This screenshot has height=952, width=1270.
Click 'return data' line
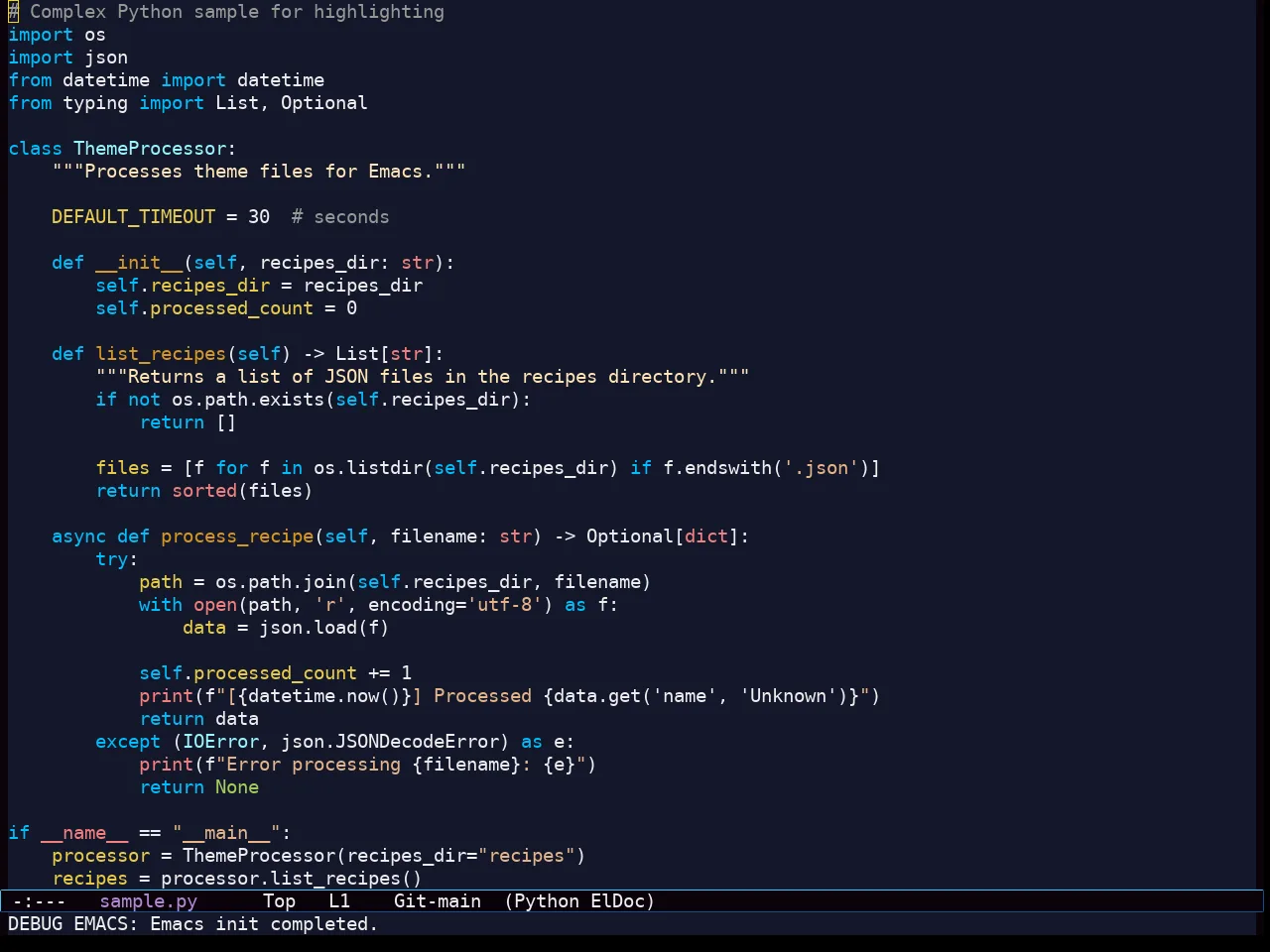coord(198,719)
